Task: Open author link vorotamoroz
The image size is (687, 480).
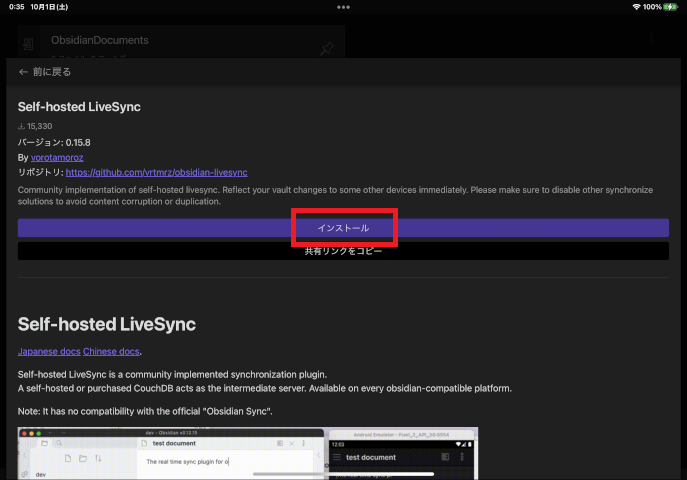Action: (57, 158)
